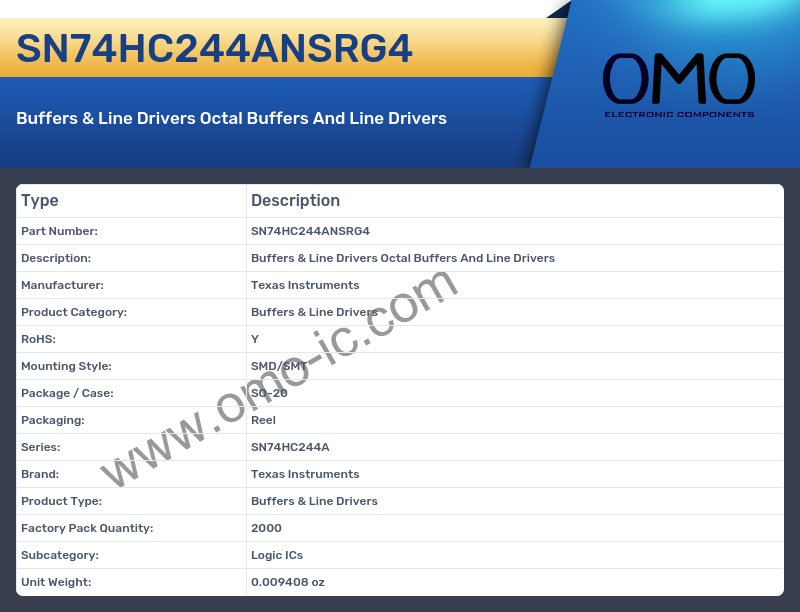Click the Product Category value cell
Screen dimensions: 800x612
pyautogui.click(x=314, y=312)
